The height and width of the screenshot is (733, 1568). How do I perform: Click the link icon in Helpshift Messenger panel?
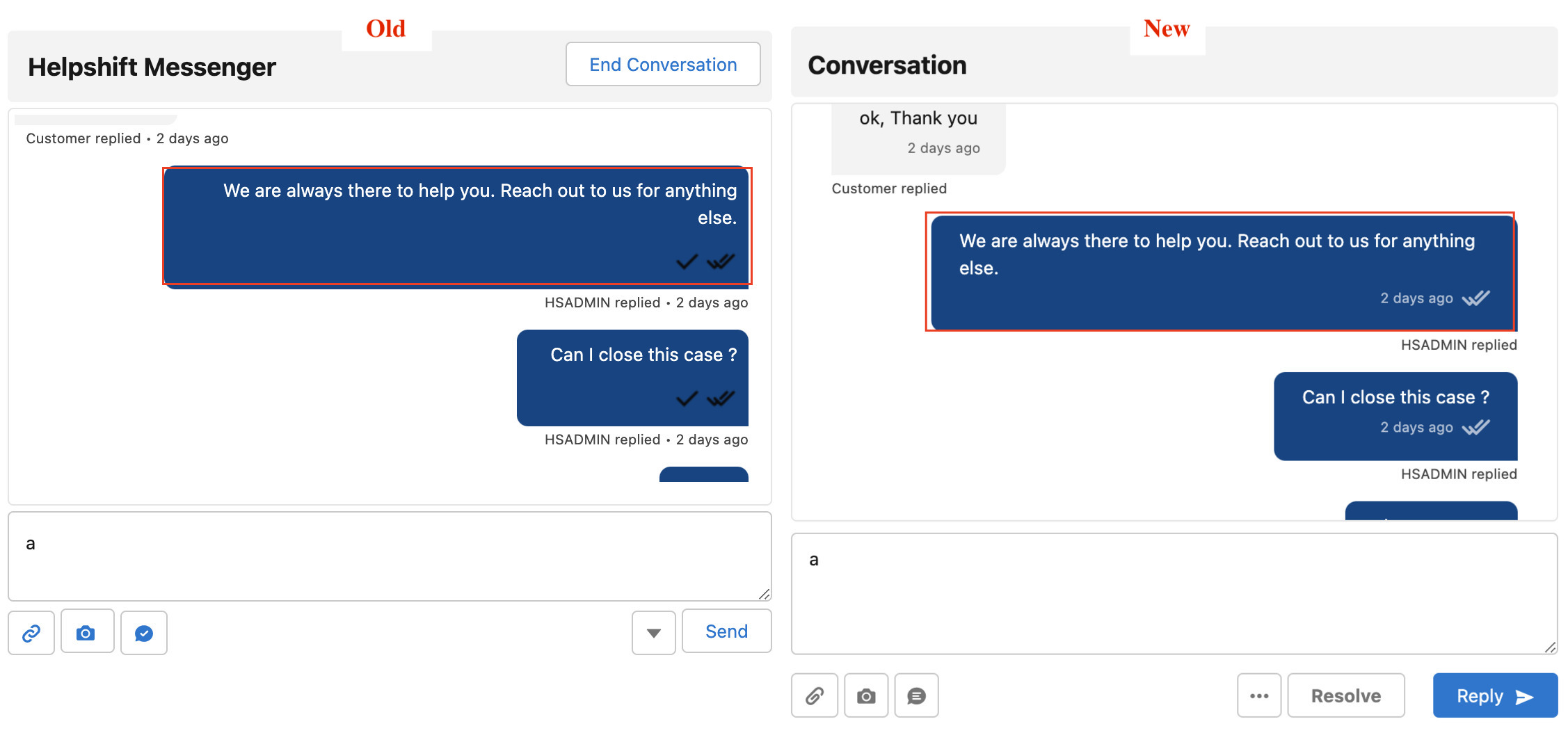coord(31,633)
